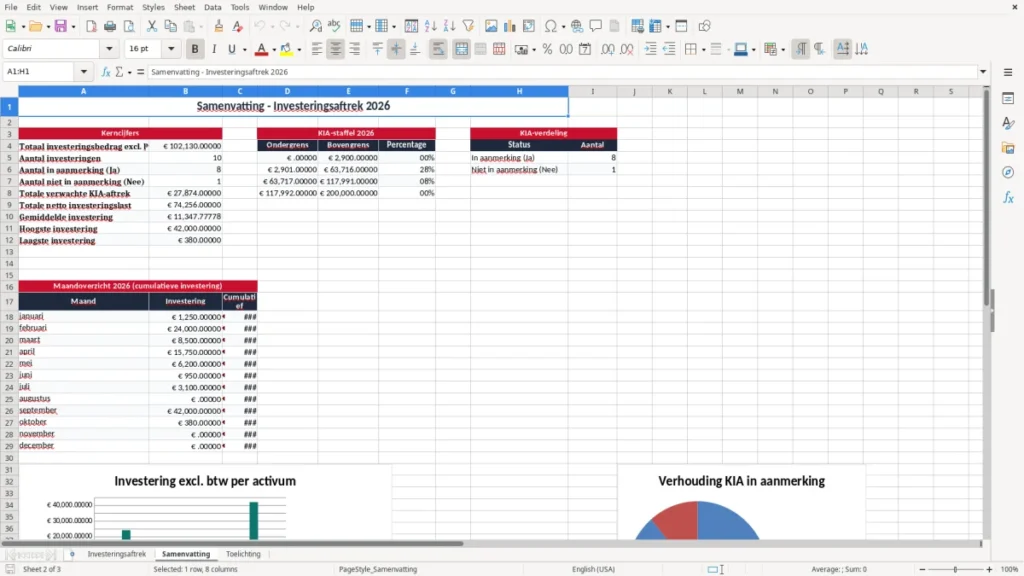Open Function Wizard fx icon
This screenshot has height=576, width=1024.
pyautogui.click(x=106, y=72)
